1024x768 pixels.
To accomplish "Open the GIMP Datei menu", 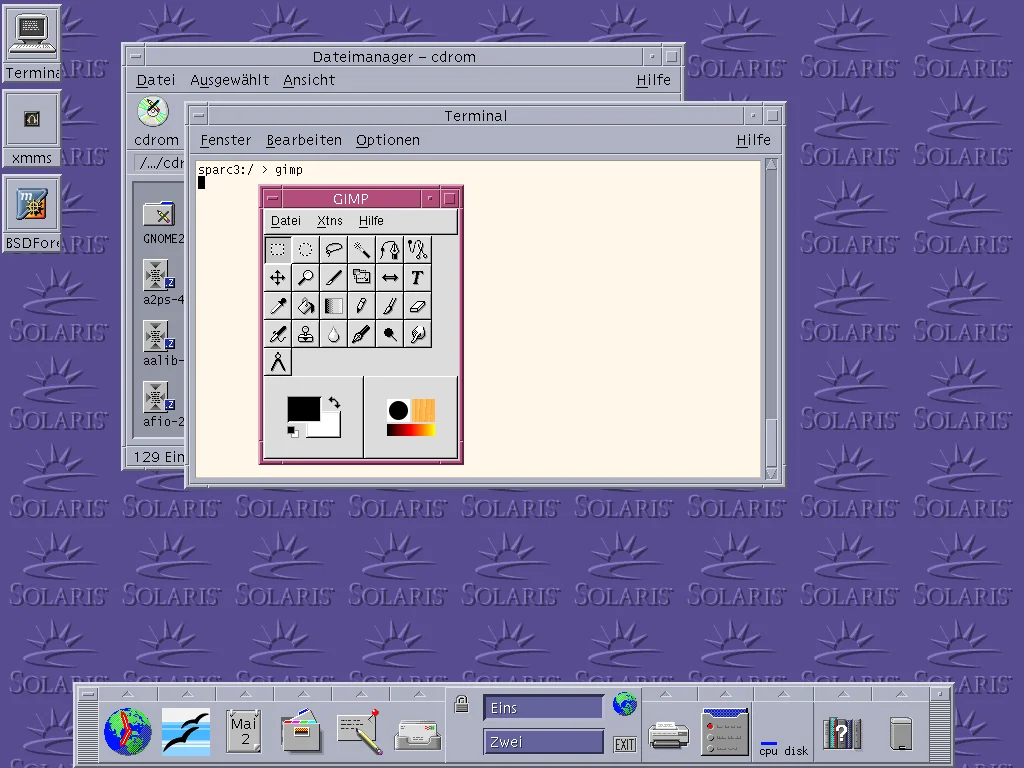I will click(286, 221).
